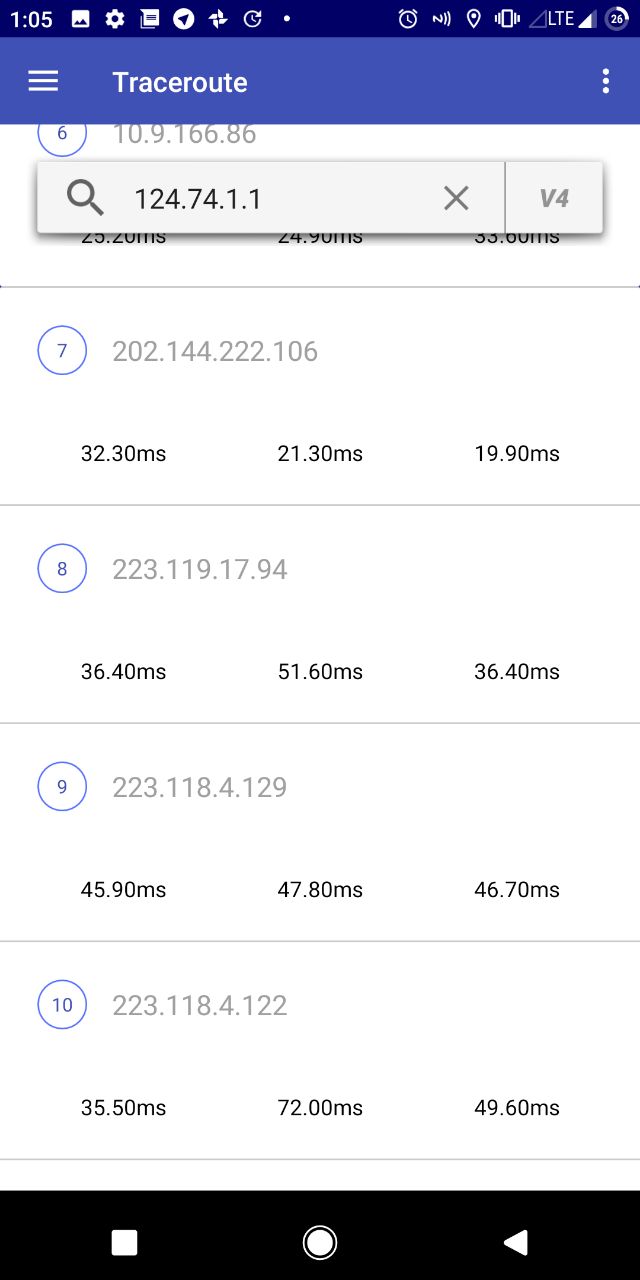Select hop address 223.119.17.94
Image resolution: width=640 pixels, height=1280 pixels.
200,569
